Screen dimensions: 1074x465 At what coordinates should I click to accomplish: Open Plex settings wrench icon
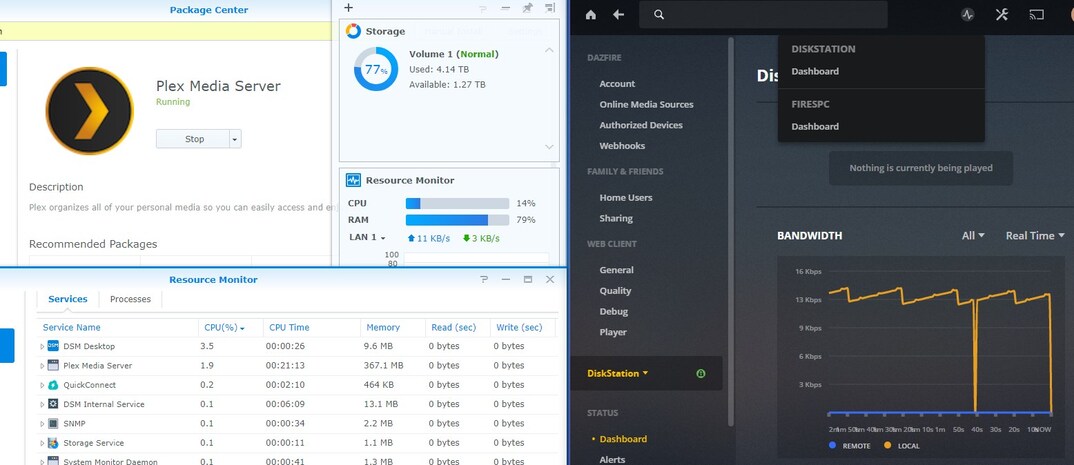click(x=1001, y=14)
